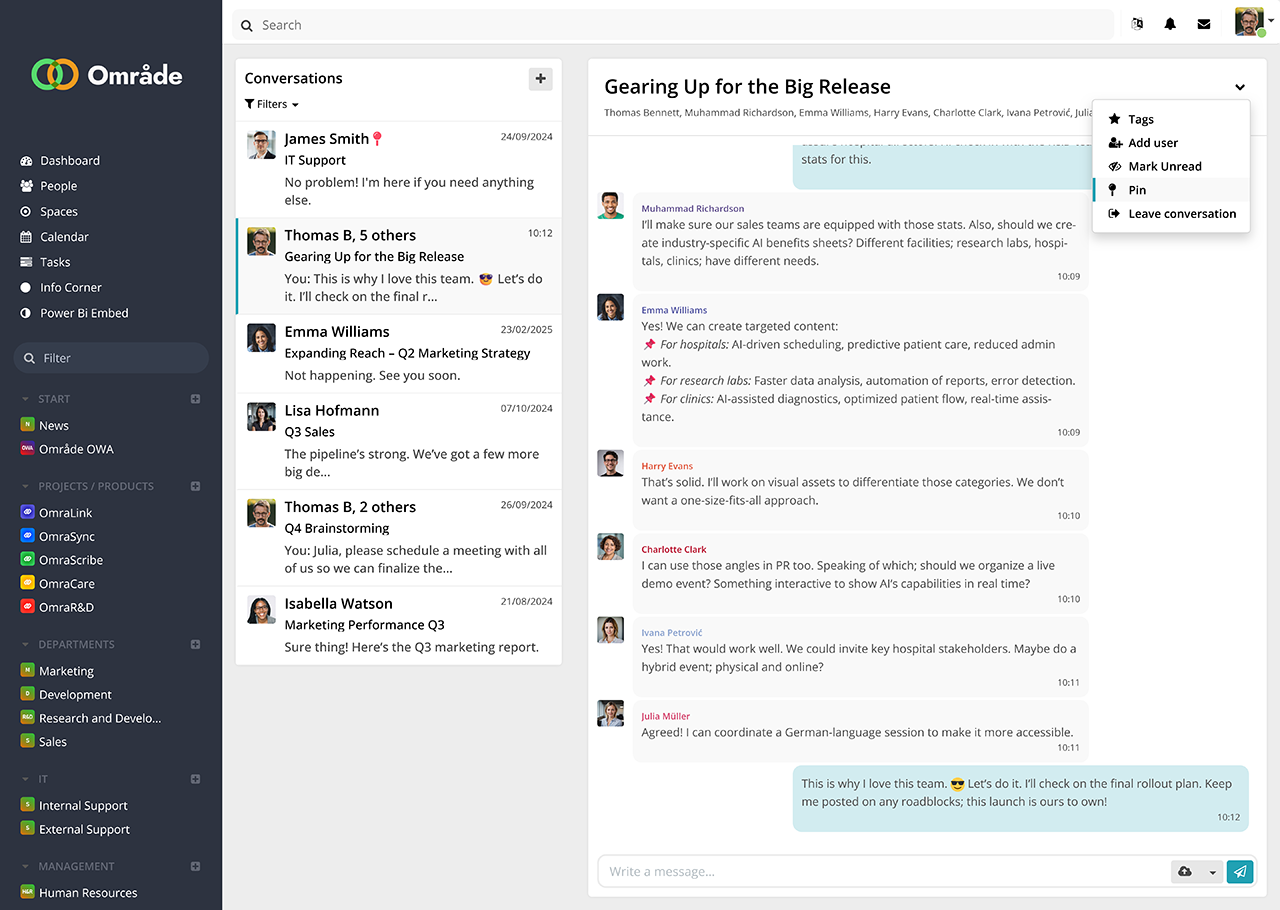Click the Dashboard icon in sidebar
This screenshot has height=910, width=1280.
[x=27, y=161]
